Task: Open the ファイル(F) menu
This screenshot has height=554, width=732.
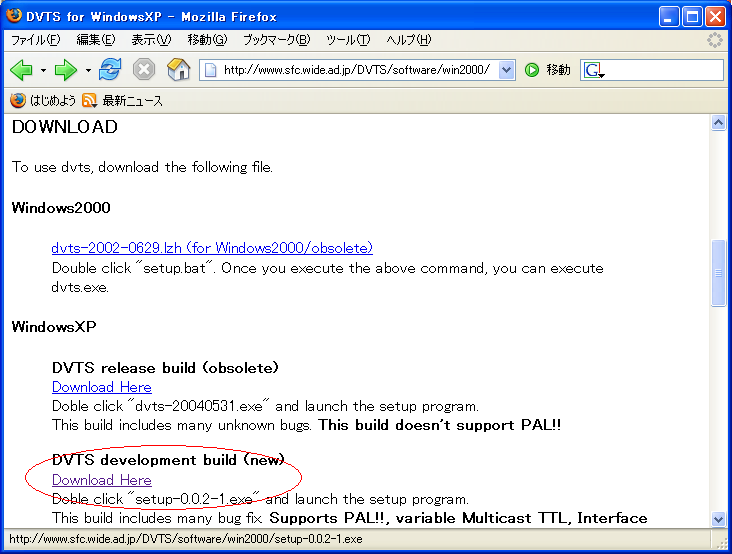Action: point(35,40)
